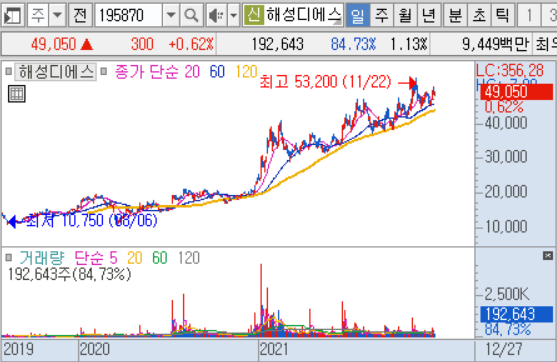Click the 해성디에스 chart legend label
Image resolution: width=557 pixels, height=362 pixels.
tap(56, 72)
